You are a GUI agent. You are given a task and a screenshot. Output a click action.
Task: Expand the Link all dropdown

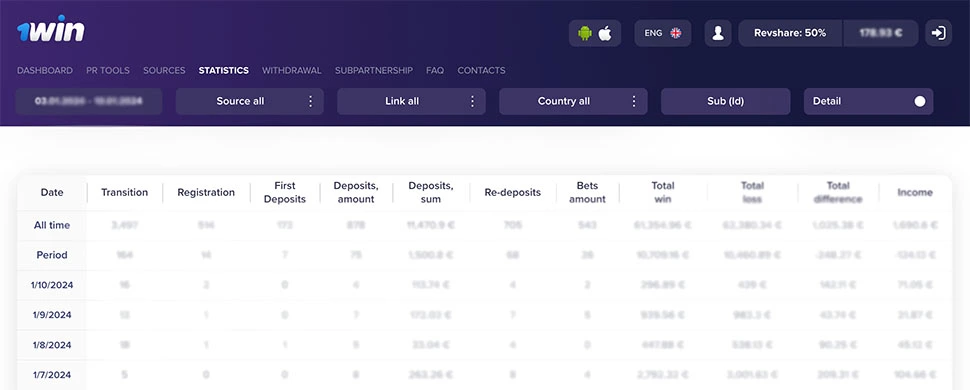411,102
